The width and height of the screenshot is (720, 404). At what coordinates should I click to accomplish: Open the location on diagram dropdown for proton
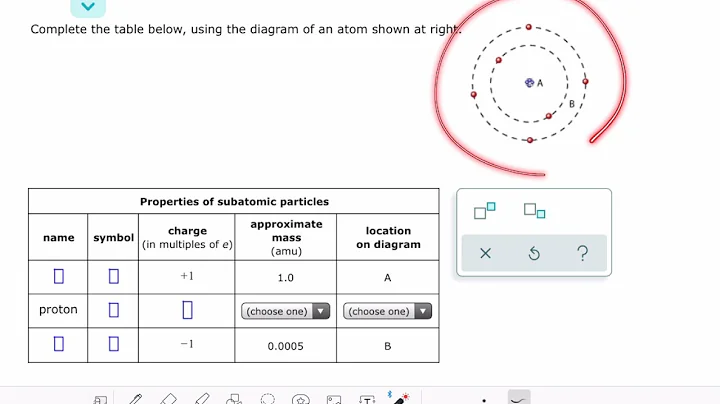(388, 311)
